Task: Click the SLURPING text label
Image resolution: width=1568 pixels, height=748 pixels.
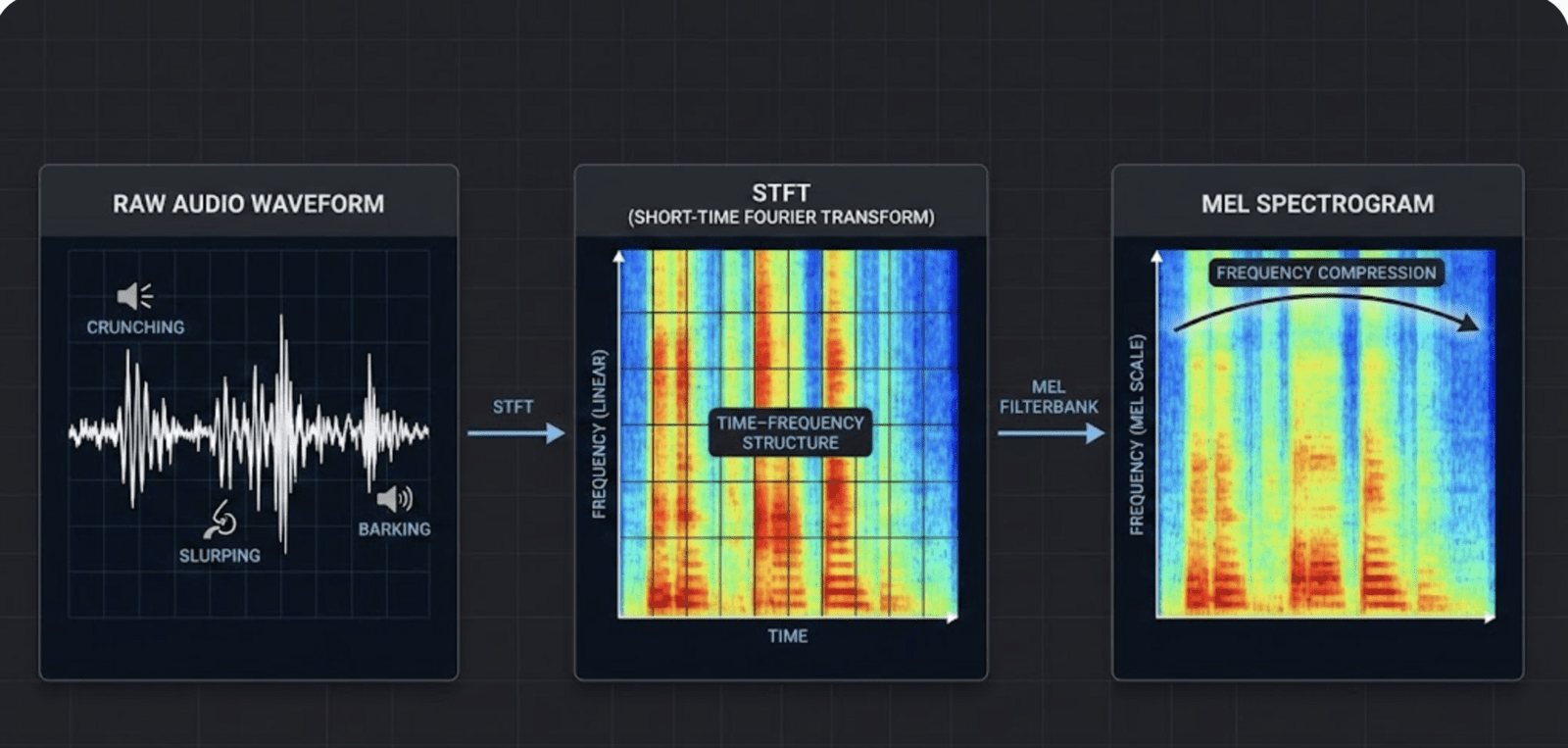Action: (x=220, y=556)
